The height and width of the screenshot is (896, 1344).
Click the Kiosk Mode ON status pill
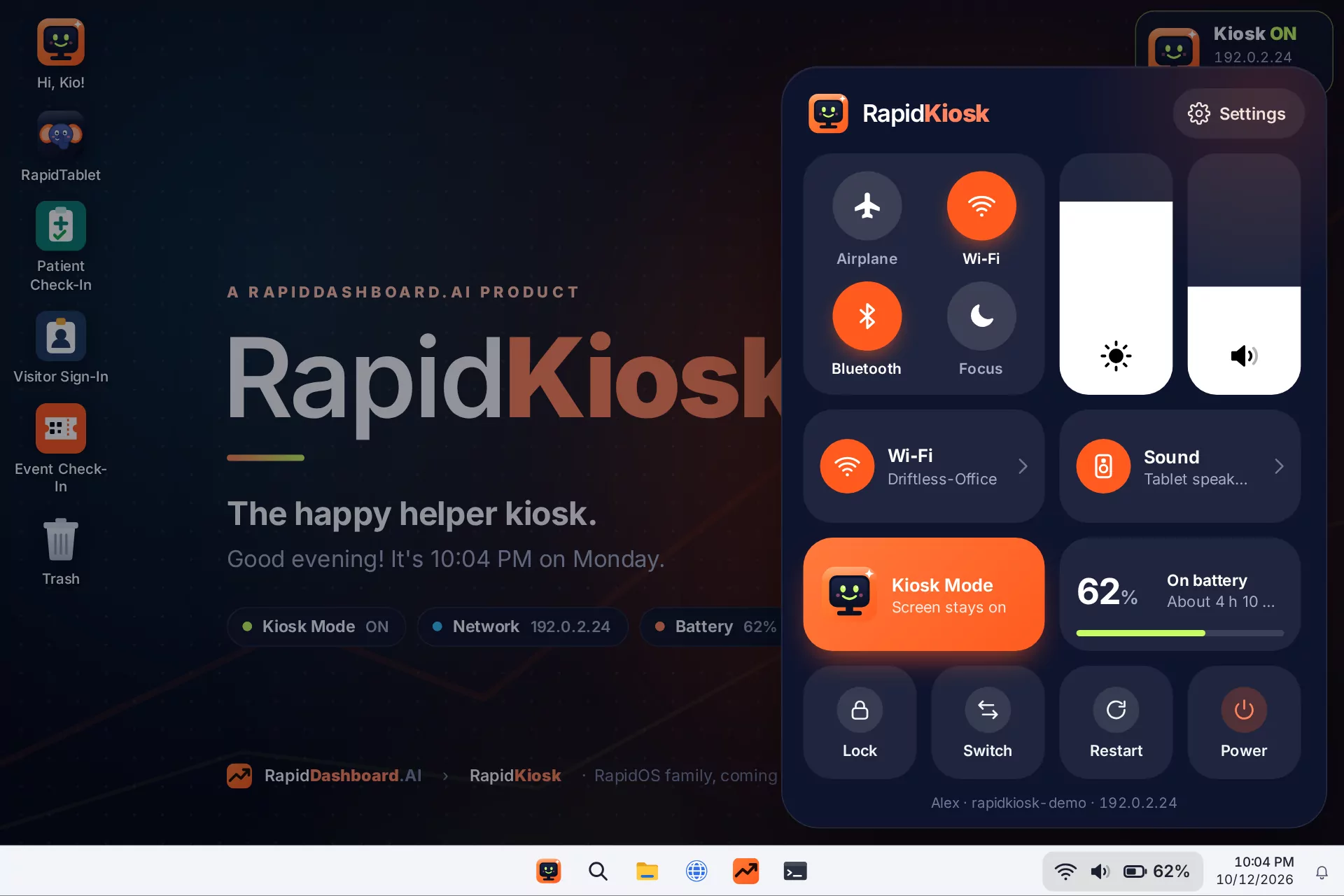pos(316,626)
